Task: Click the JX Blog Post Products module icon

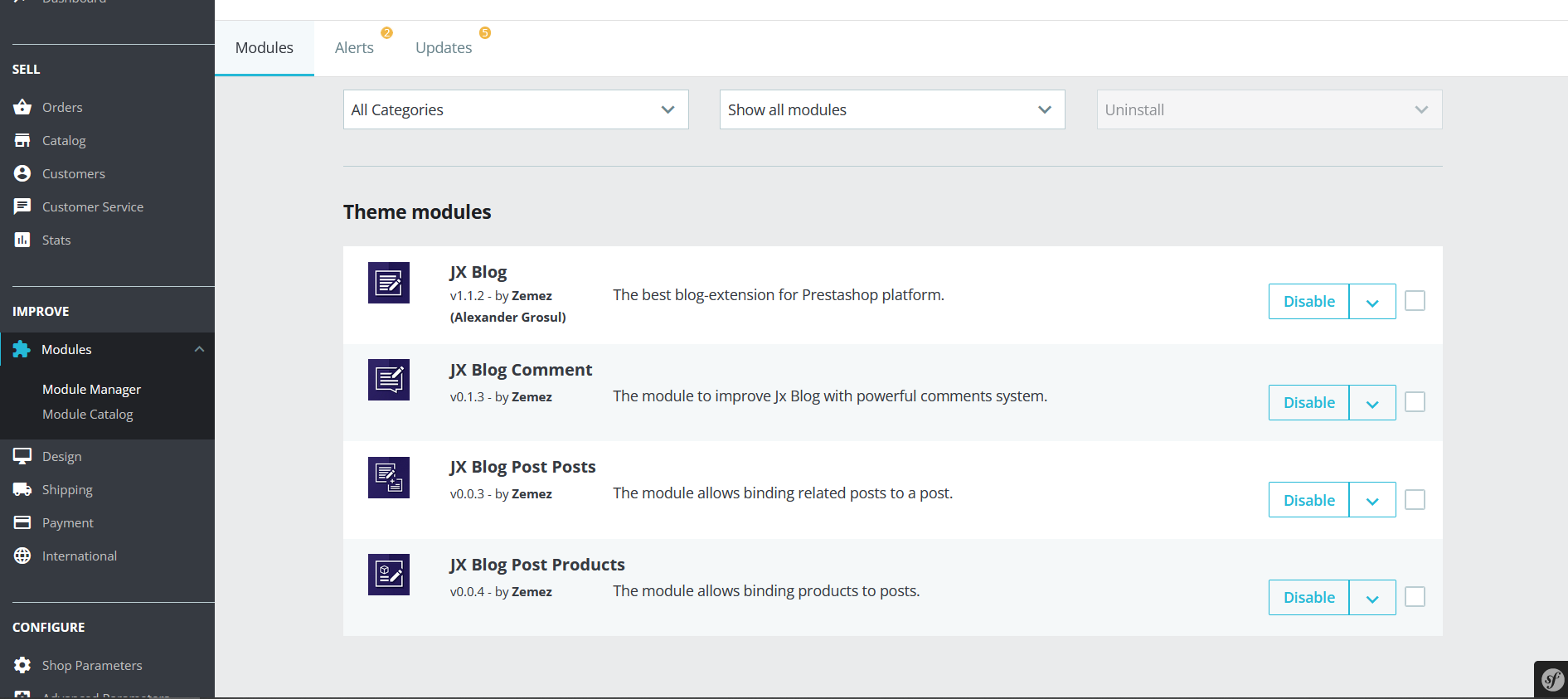Action: [x=389, y=574]
